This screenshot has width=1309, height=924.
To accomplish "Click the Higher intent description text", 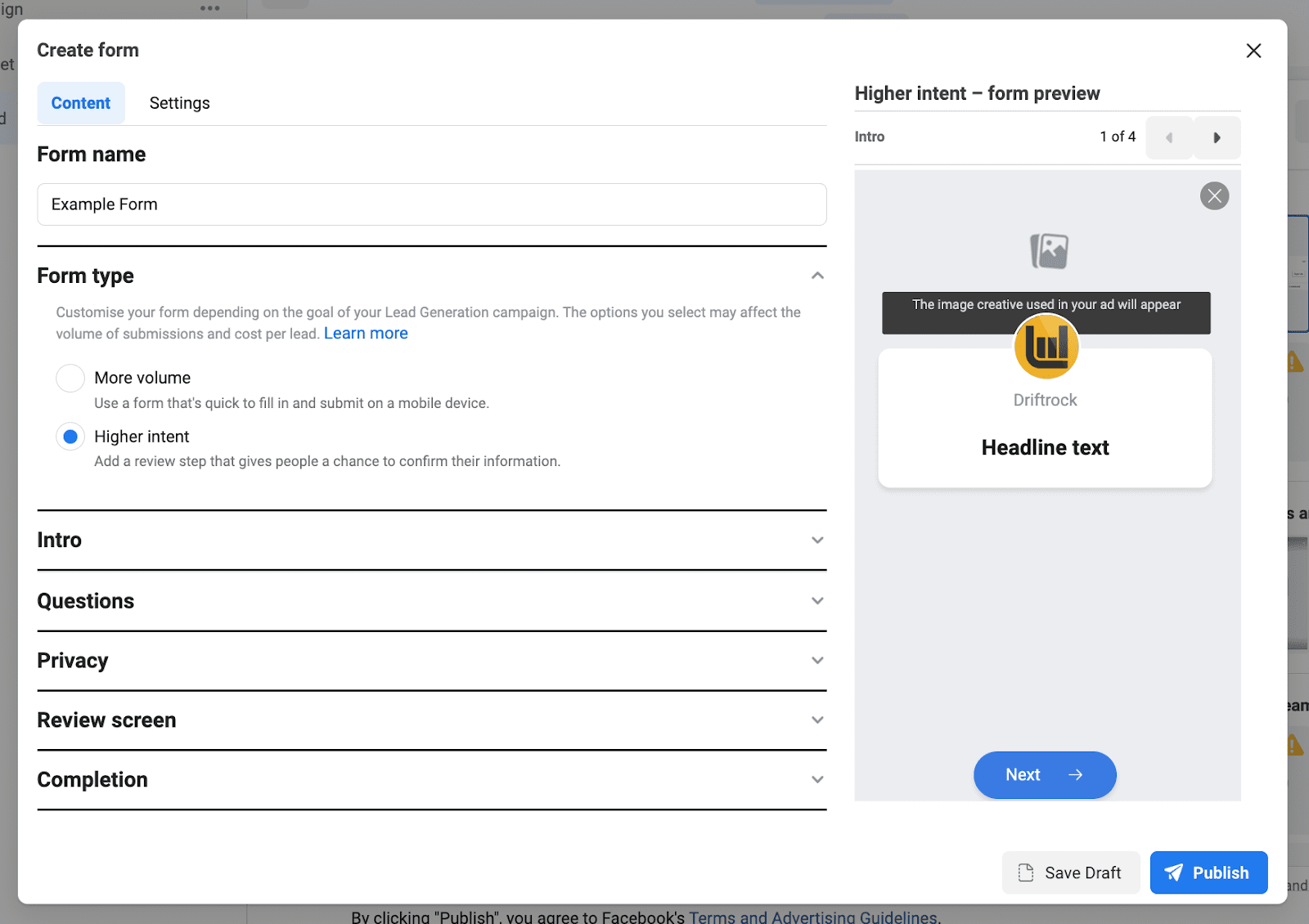I will tap(327, 461).
